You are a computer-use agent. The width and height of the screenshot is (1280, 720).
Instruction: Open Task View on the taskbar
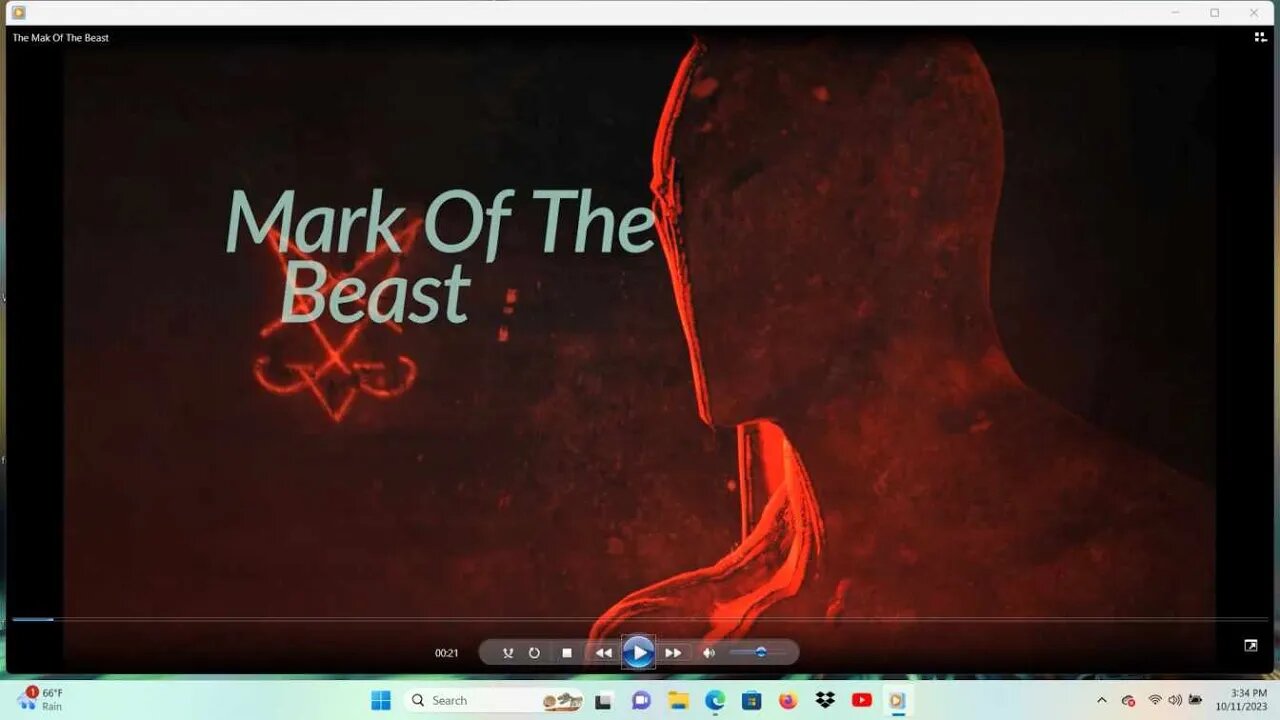(604, 700)
